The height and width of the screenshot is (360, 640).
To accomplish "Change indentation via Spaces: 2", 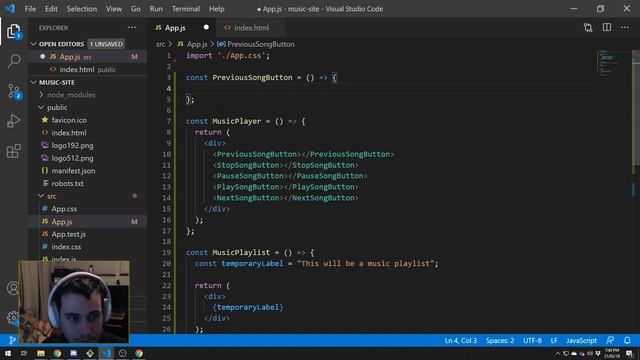I will pos(500,340).
